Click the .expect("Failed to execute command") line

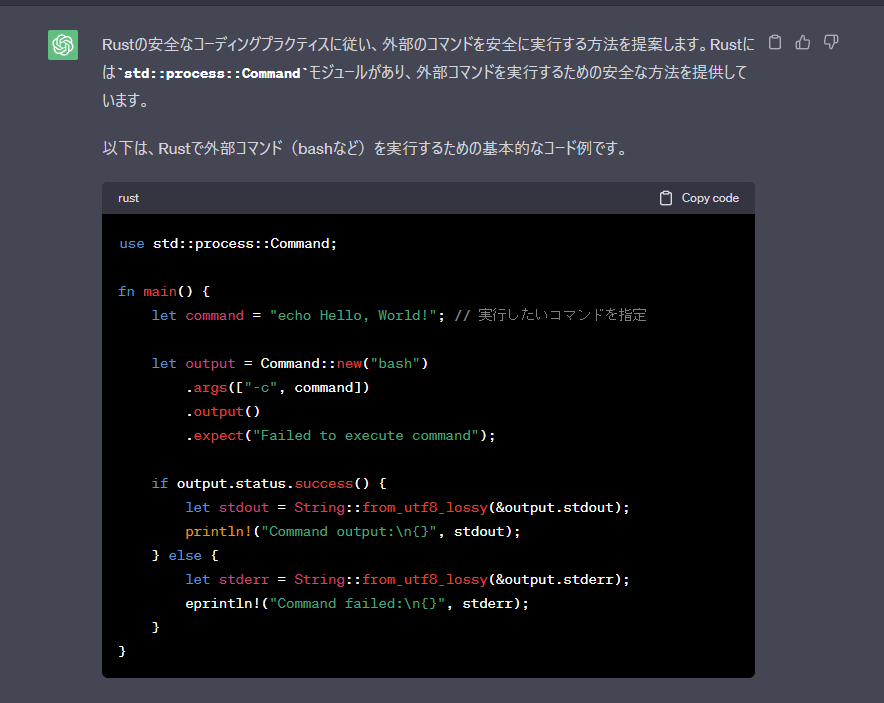(341, 436)
